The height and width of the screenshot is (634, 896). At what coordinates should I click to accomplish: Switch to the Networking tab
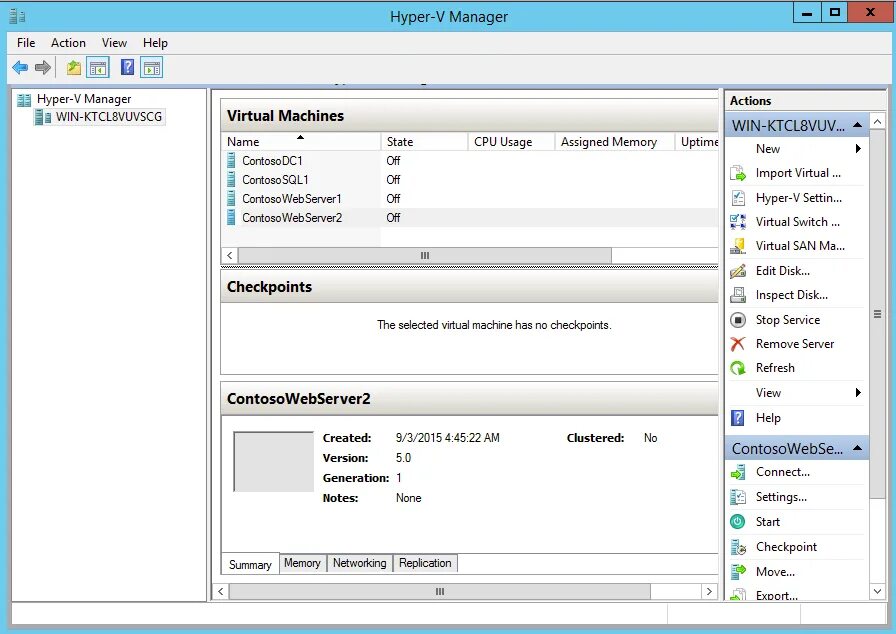tap(359, 563)
